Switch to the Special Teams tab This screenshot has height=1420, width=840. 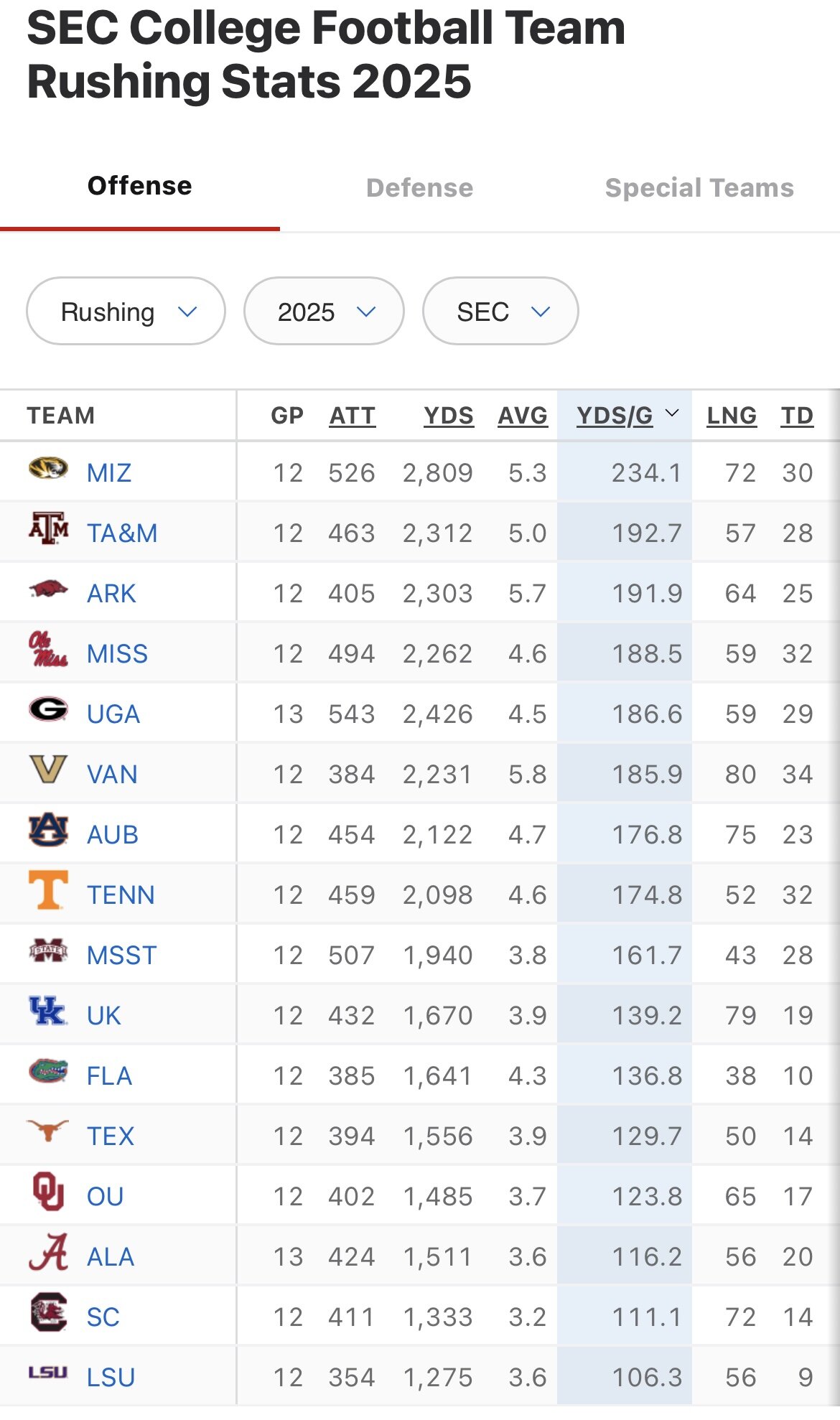pyautogui.click(x=699, y=188)
